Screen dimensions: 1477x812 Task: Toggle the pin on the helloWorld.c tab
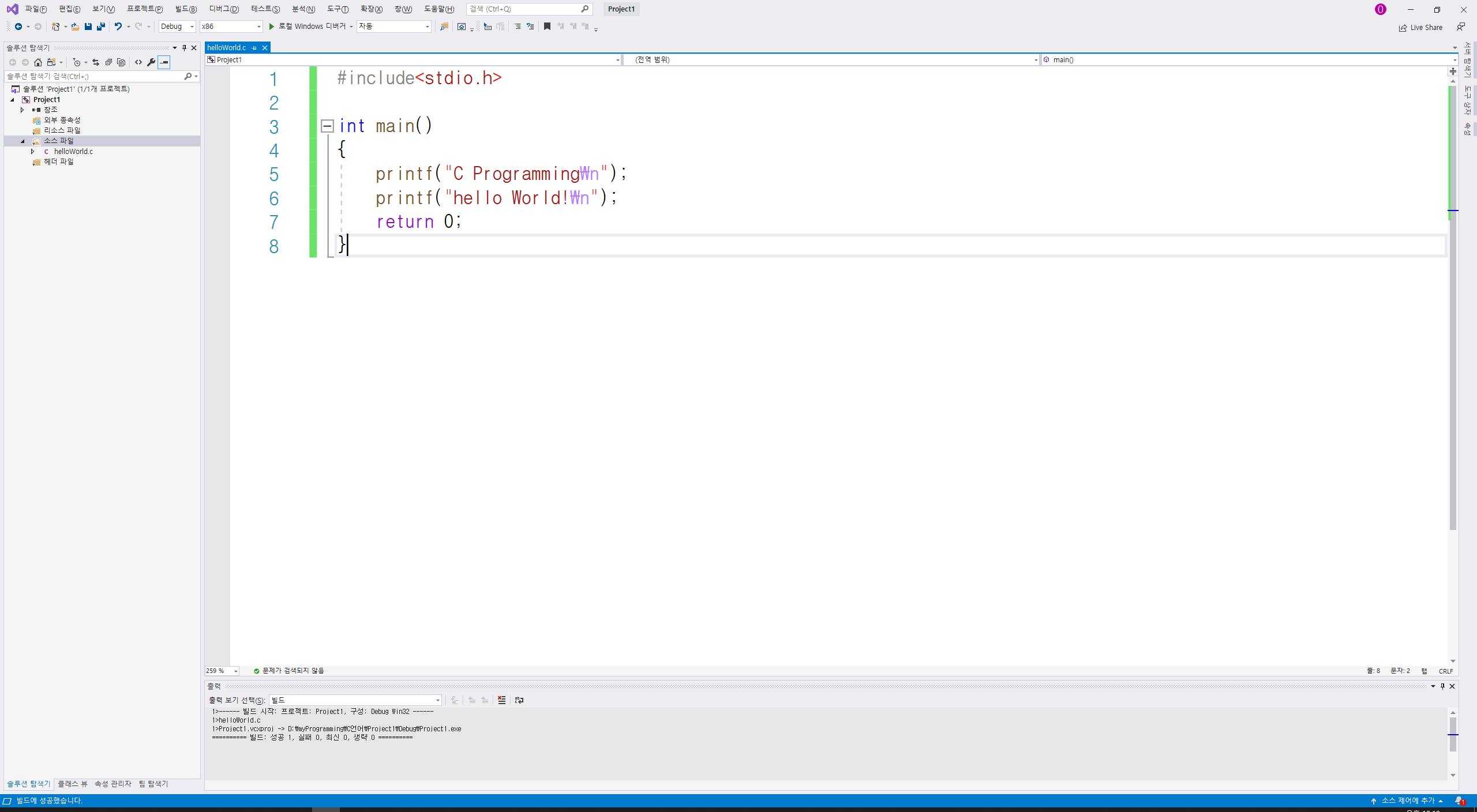pos(254,48)
